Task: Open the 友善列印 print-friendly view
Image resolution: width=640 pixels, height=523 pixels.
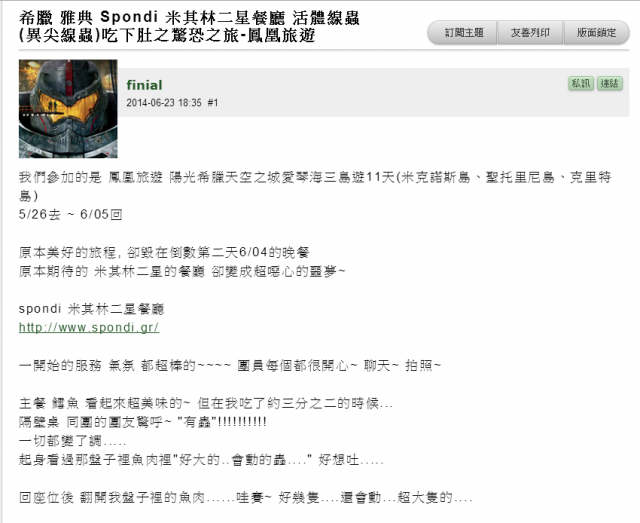Action: click(530, 33)
